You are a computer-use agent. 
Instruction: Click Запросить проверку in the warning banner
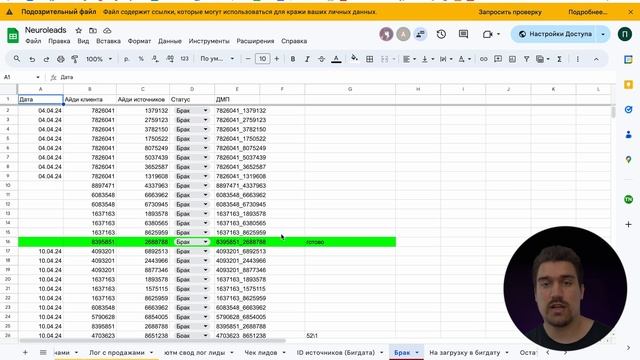pyautogui.click(x=510, y=12)
